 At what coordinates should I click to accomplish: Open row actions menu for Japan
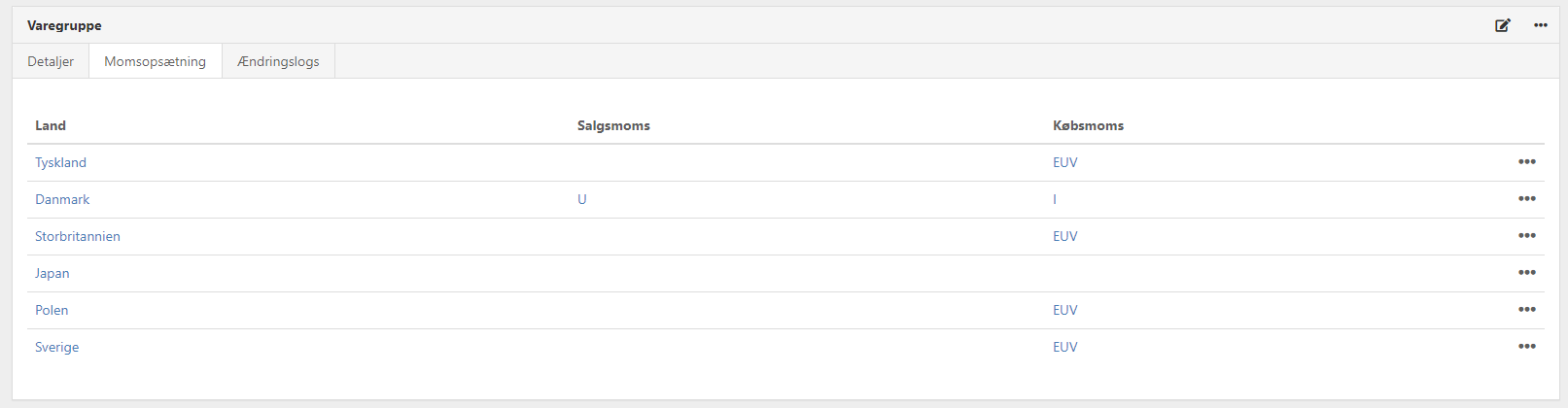tap(1527, 273)
